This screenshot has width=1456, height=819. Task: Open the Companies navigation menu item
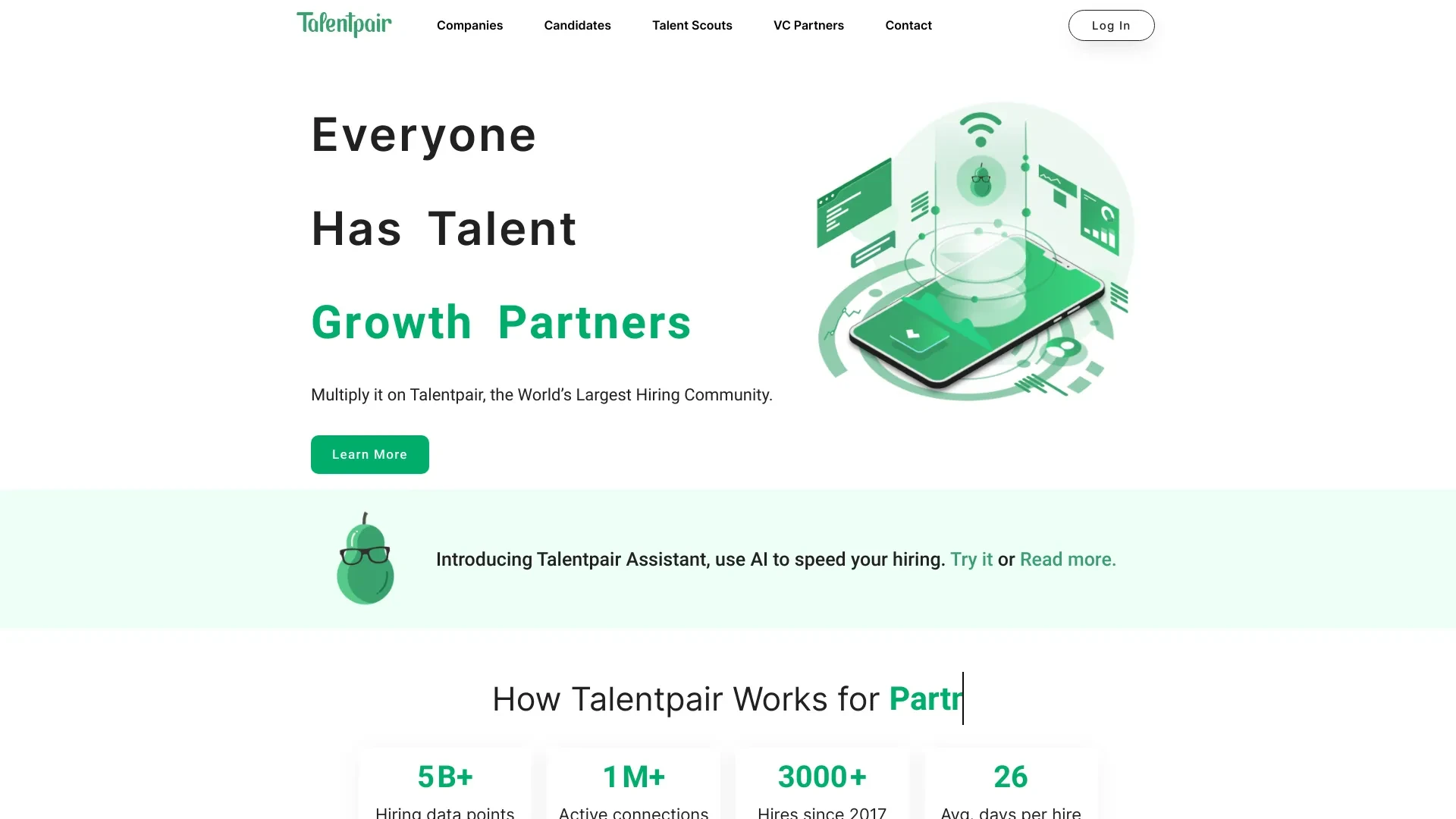click(x=470, y=25)
